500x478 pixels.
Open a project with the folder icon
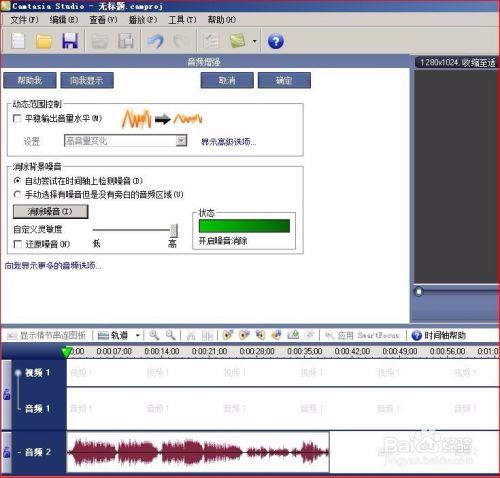[x=44, y=41]
